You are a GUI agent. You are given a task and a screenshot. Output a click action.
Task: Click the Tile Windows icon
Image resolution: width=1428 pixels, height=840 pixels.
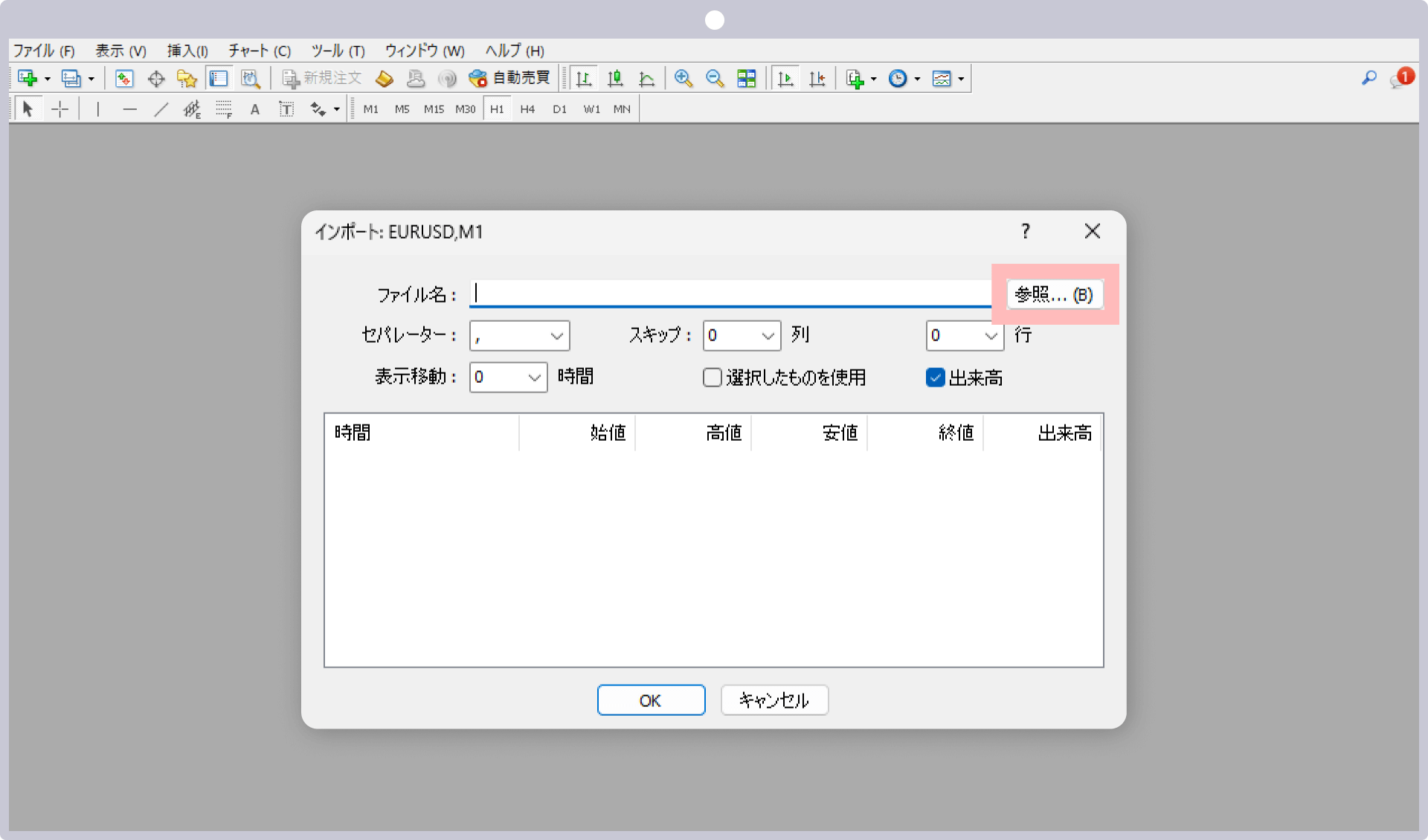click(746, 78)
